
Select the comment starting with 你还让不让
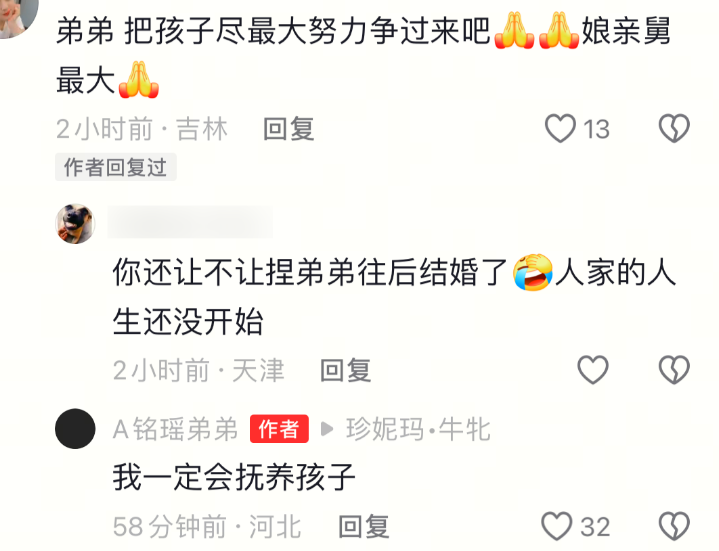[x=394, y=297]
